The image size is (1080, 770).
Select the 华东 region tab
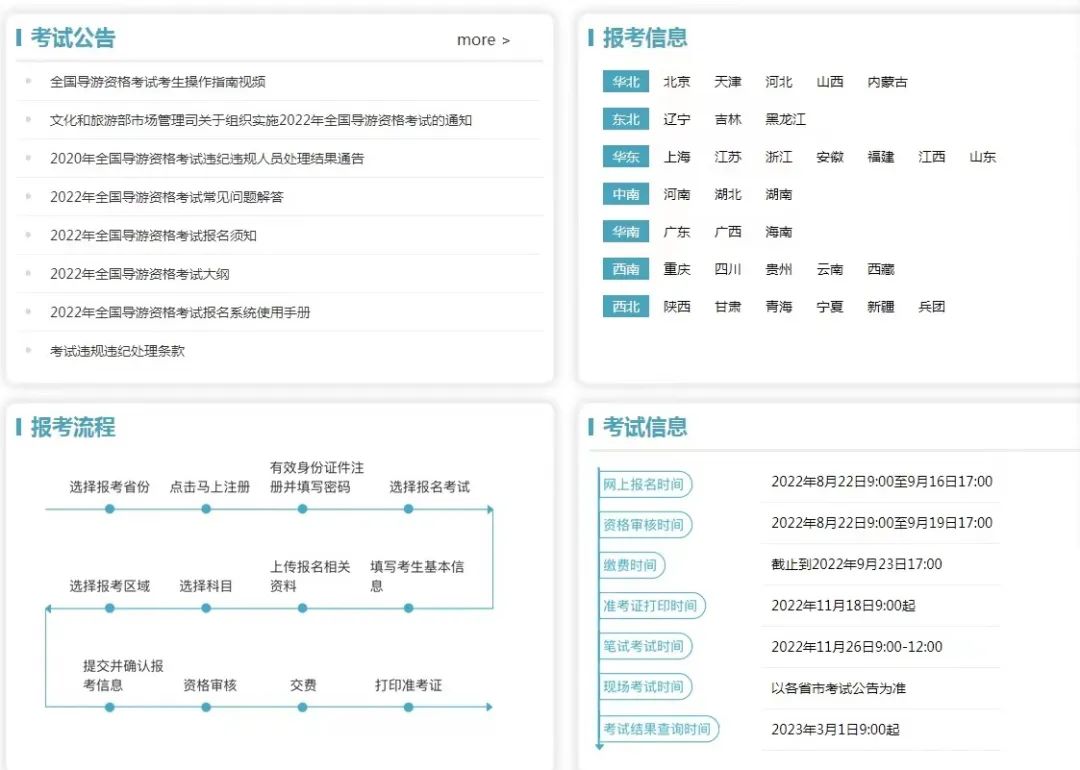[625, 157]
